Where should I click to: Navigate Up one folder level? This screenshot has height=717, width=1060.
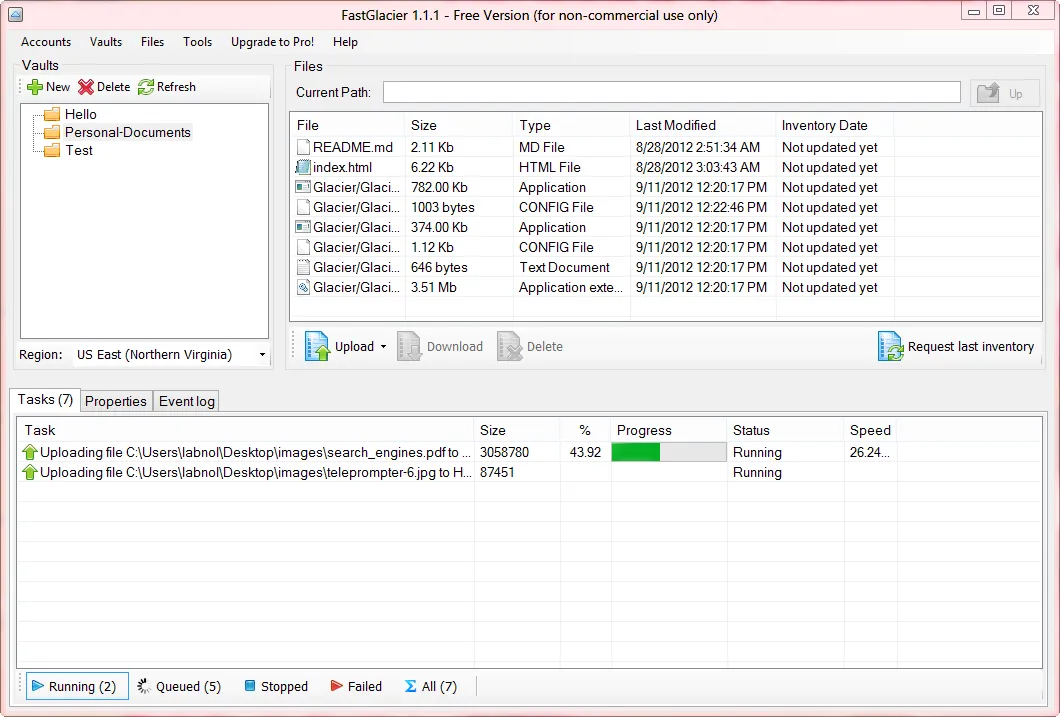1005,92
